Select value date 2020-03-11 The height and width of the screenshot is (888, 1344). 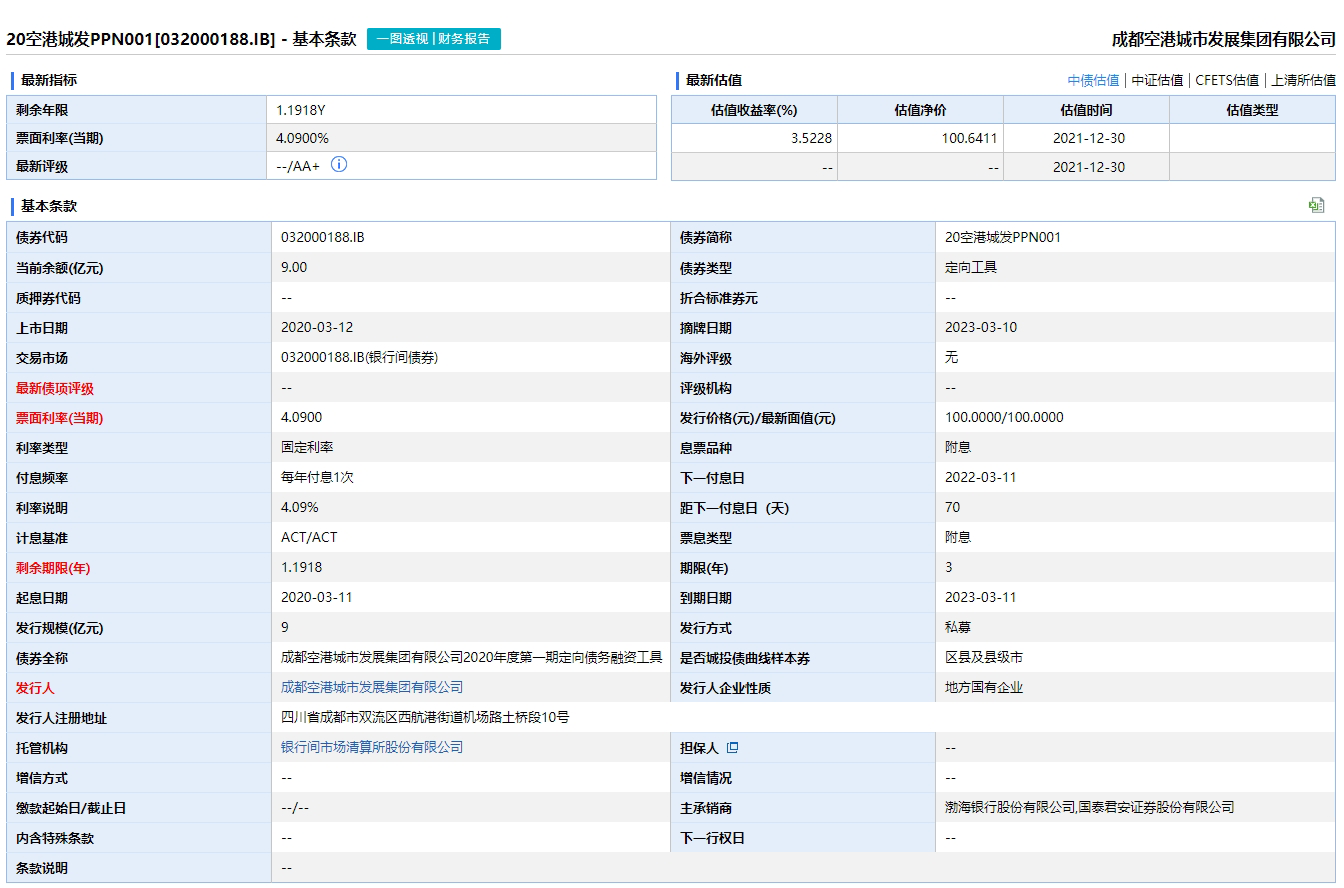317,597
